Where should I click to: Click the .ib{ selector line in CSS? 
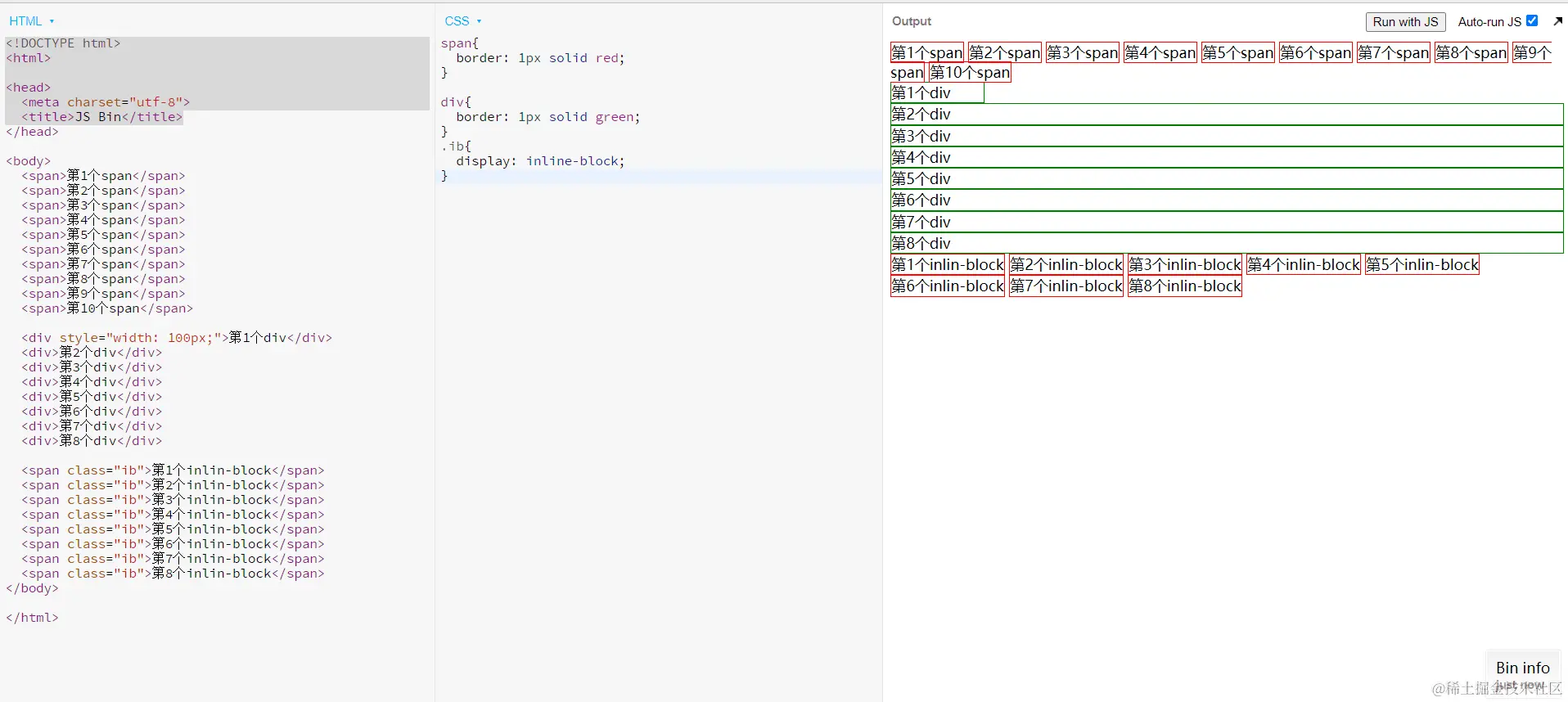click(x=456, y=146)
